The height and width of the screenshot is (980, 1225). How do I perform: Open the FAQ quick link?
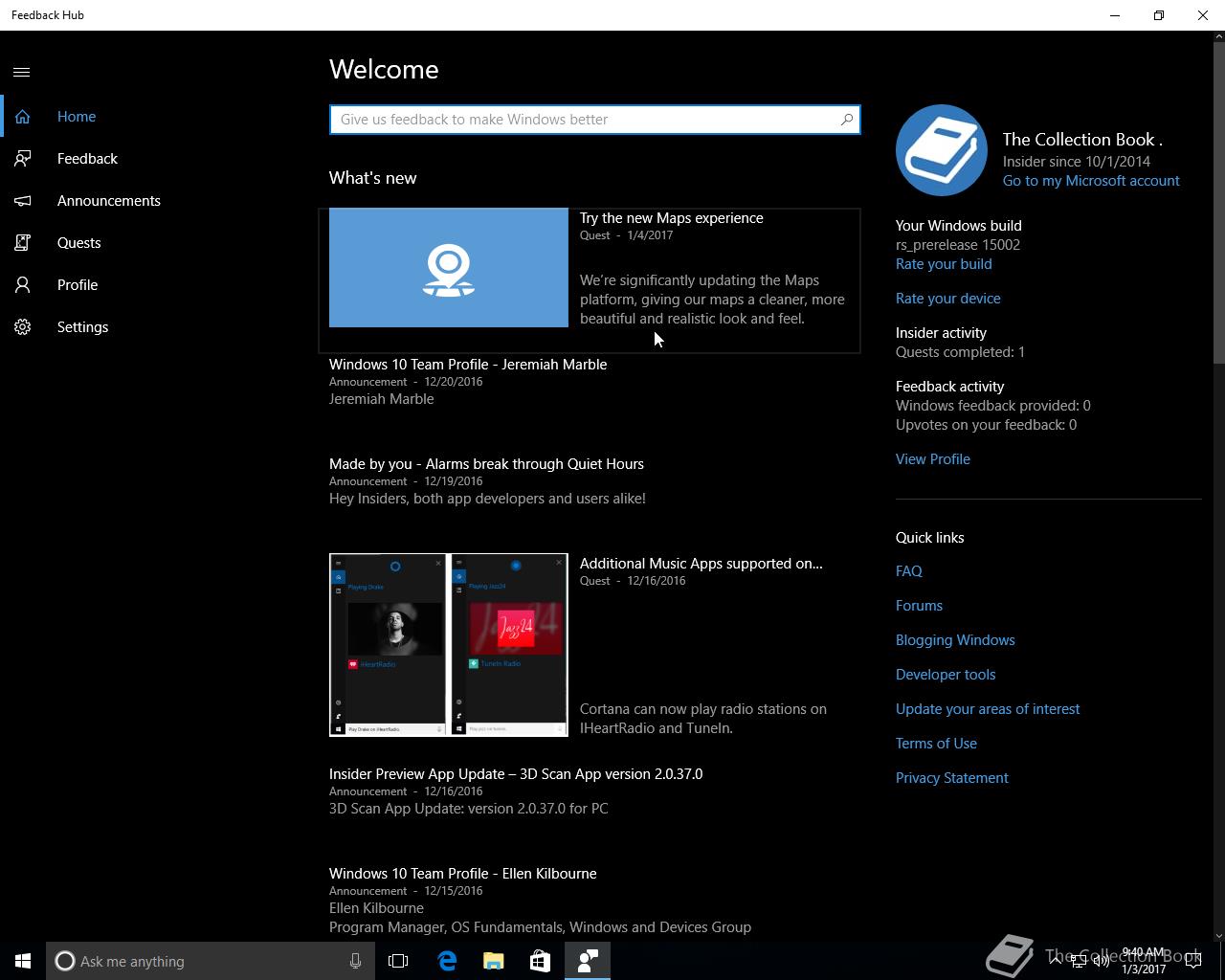coord(909,571)
